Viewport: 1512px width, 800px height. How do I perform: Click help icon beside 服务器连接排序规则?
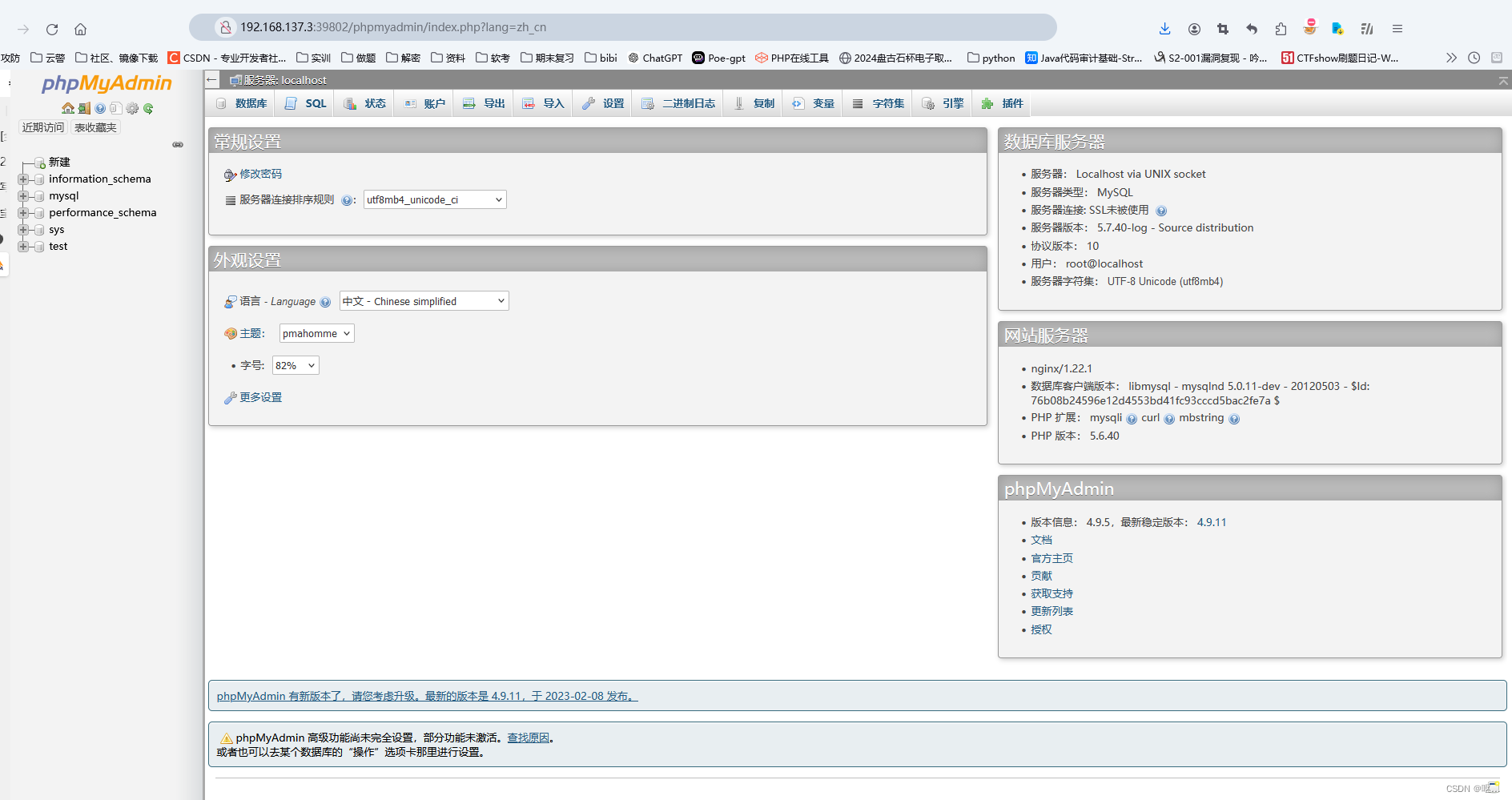pos(346,200)
